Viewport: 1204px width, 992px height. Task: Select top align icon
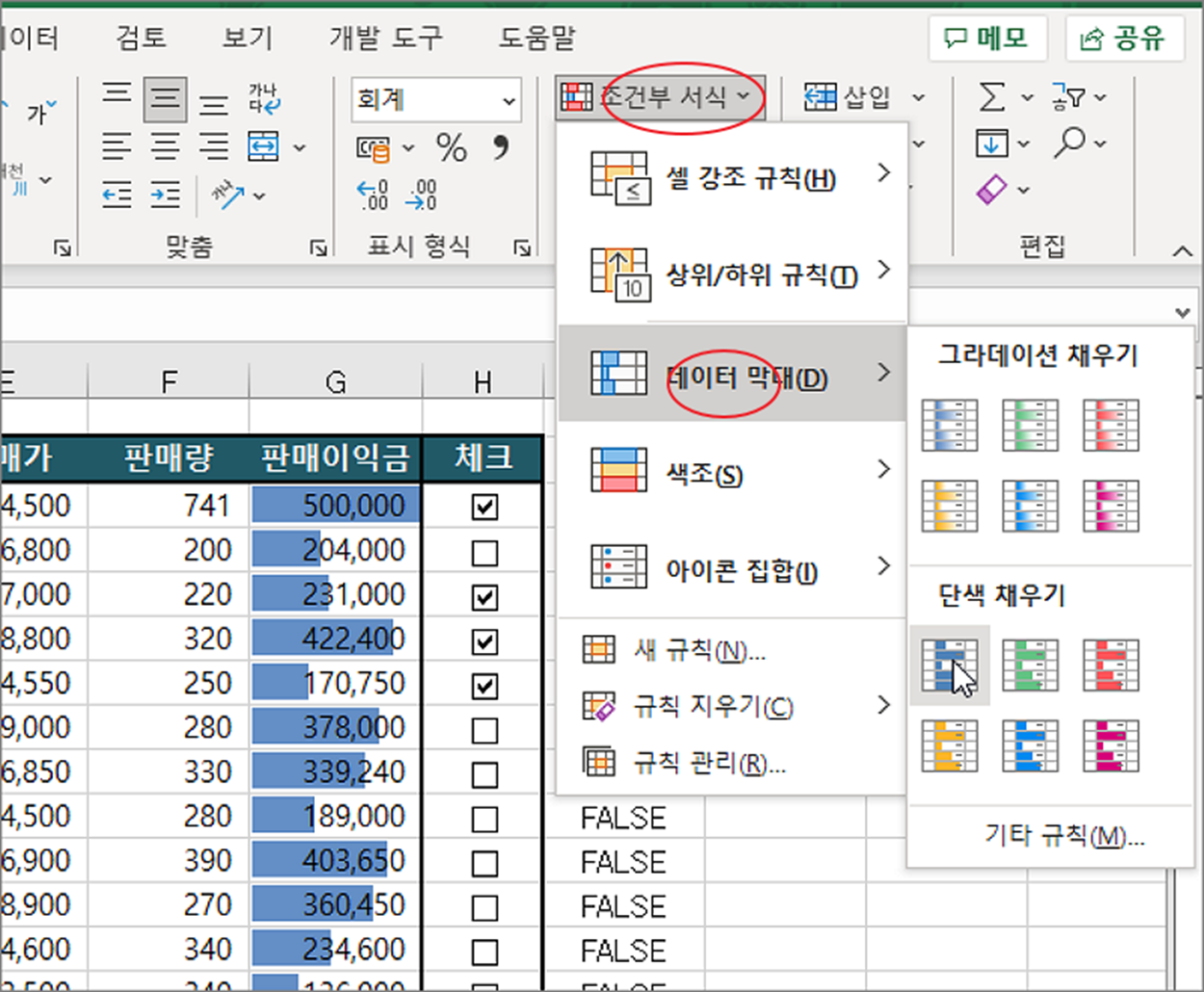tap(118, 93)
